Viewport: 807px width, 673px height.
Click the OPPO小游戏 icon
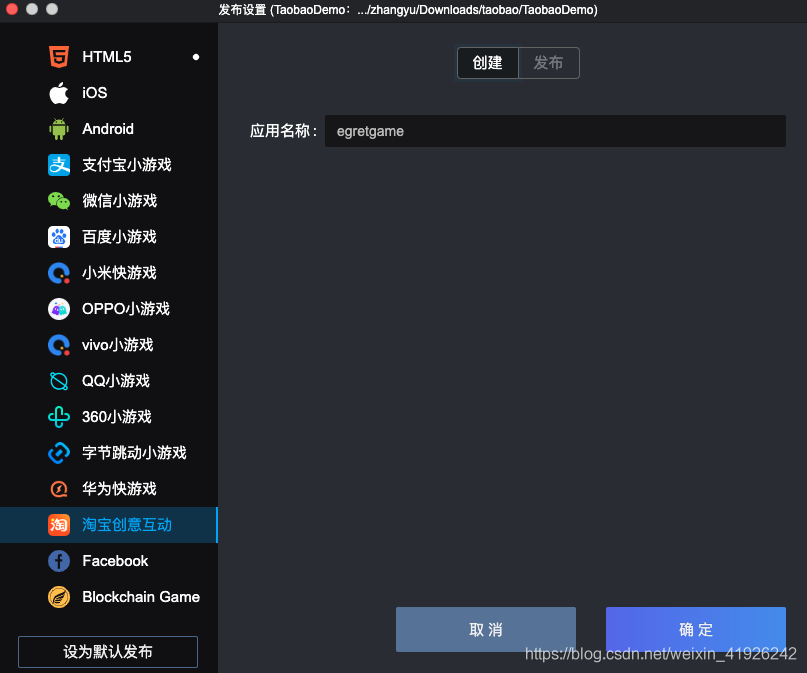59,309
